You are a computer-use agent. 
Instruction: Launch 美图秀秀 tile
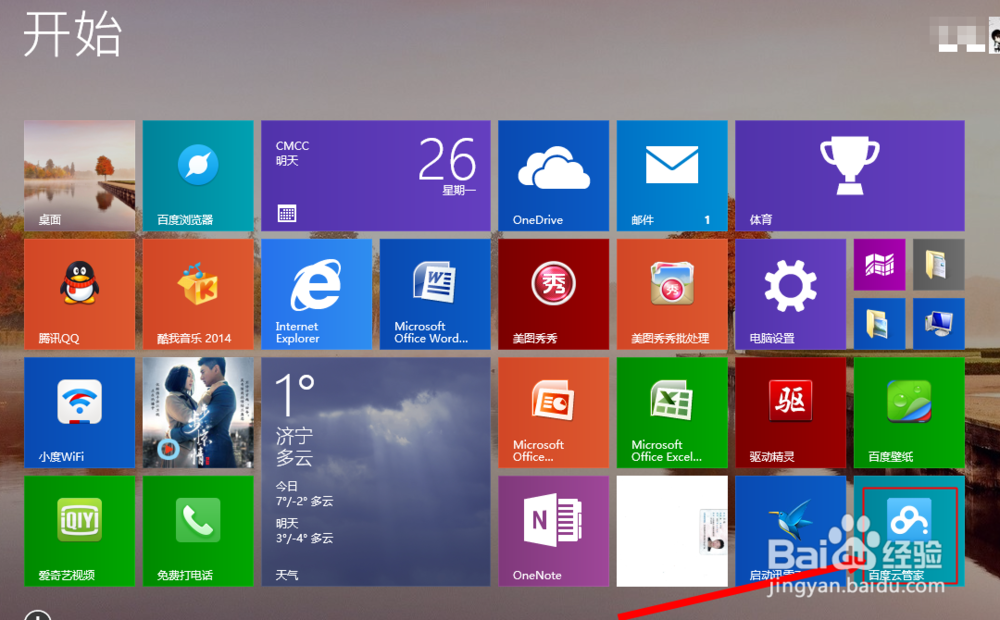[x=554, y=294]
